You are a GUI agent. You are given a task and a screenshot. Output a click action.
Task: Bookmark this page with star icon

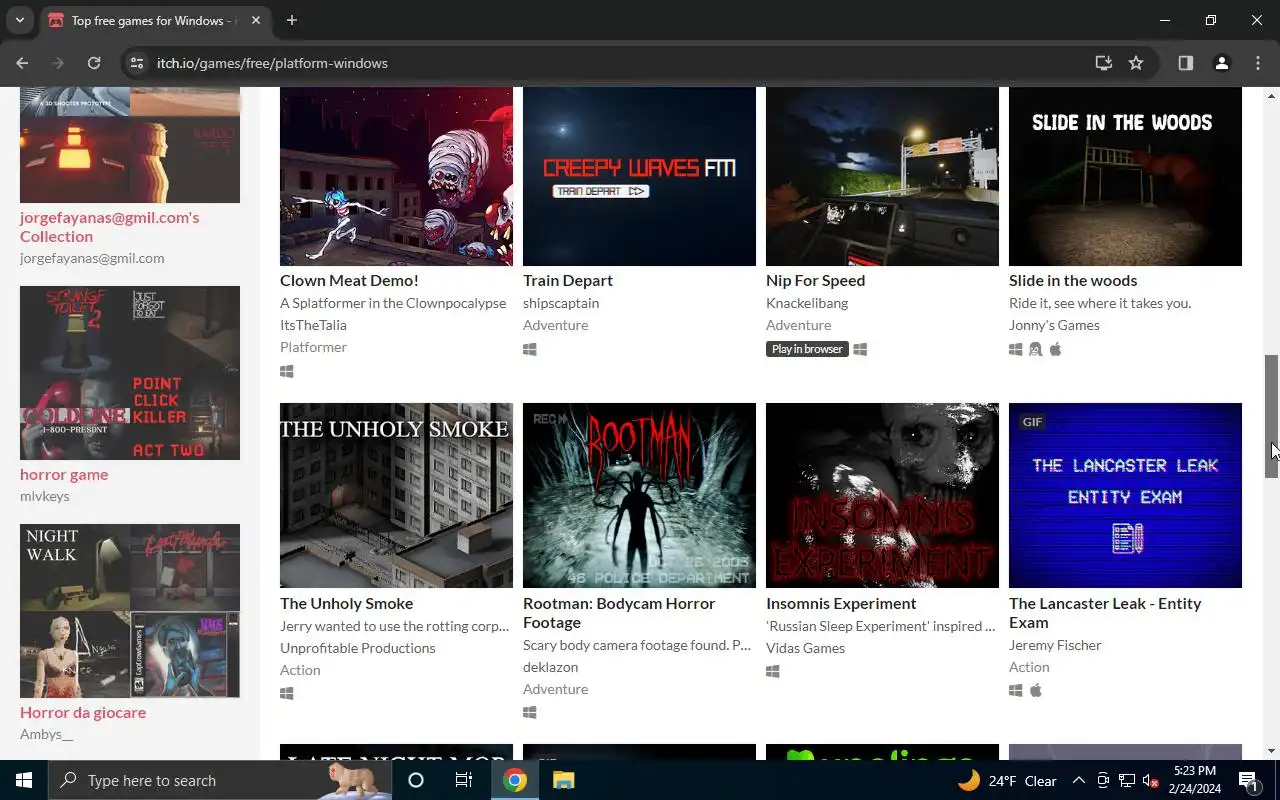pos(1136,63)
